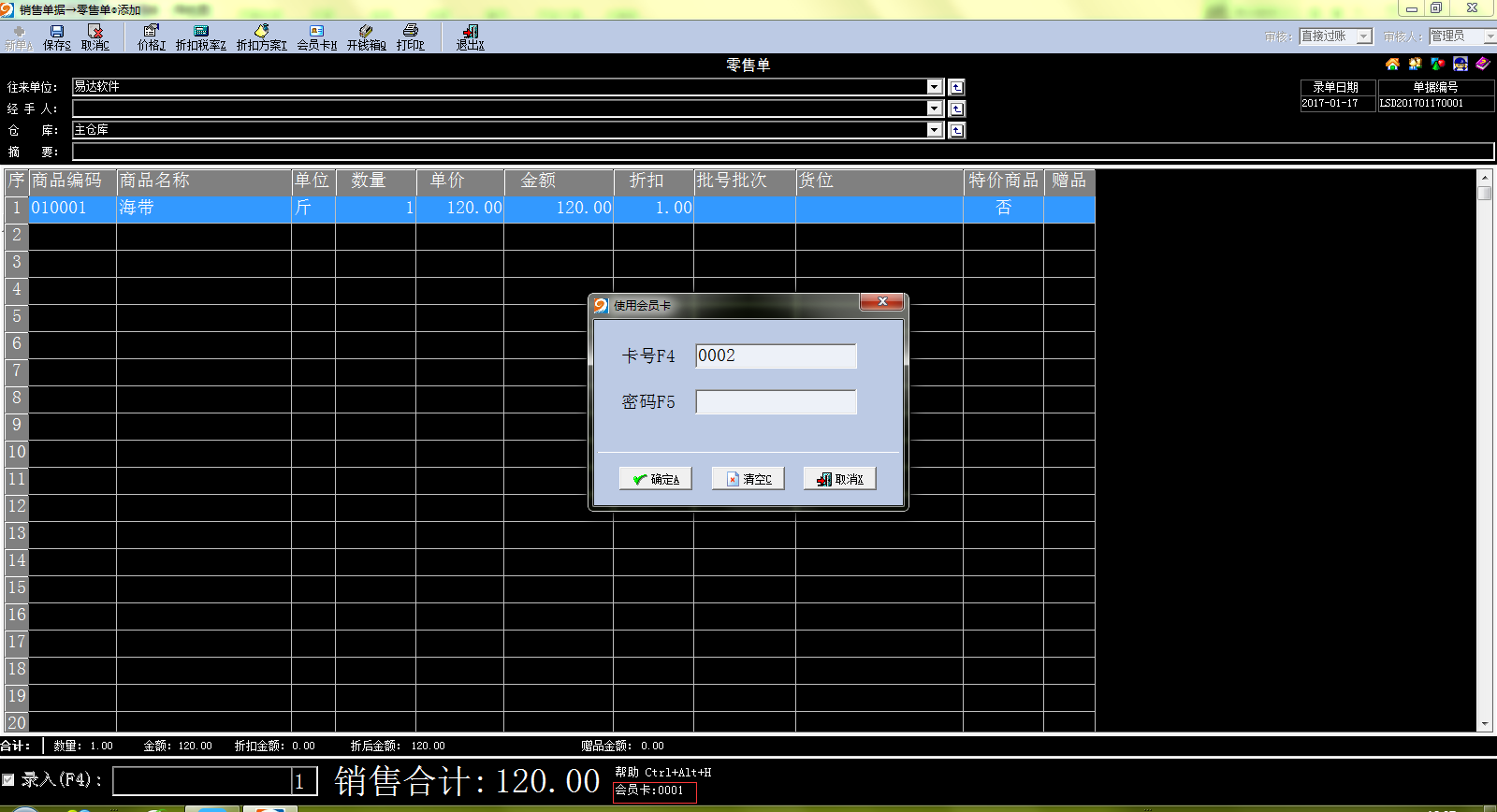Click the 退出 (Exit) toolbar icon
The image size is (1497, 812).
(470, 36)
